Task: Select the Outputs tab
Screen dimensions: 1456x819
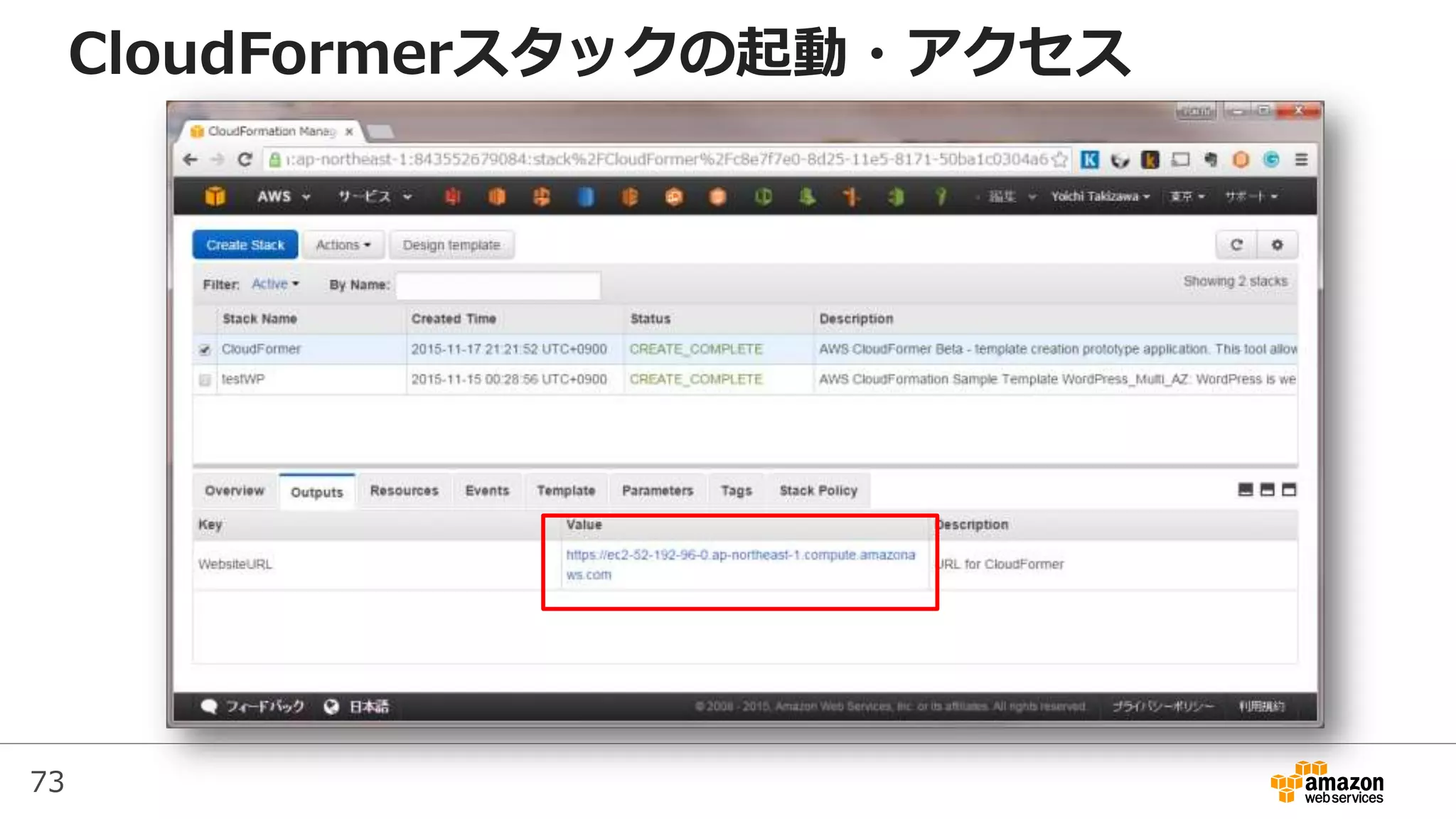Action: point(317,492)
